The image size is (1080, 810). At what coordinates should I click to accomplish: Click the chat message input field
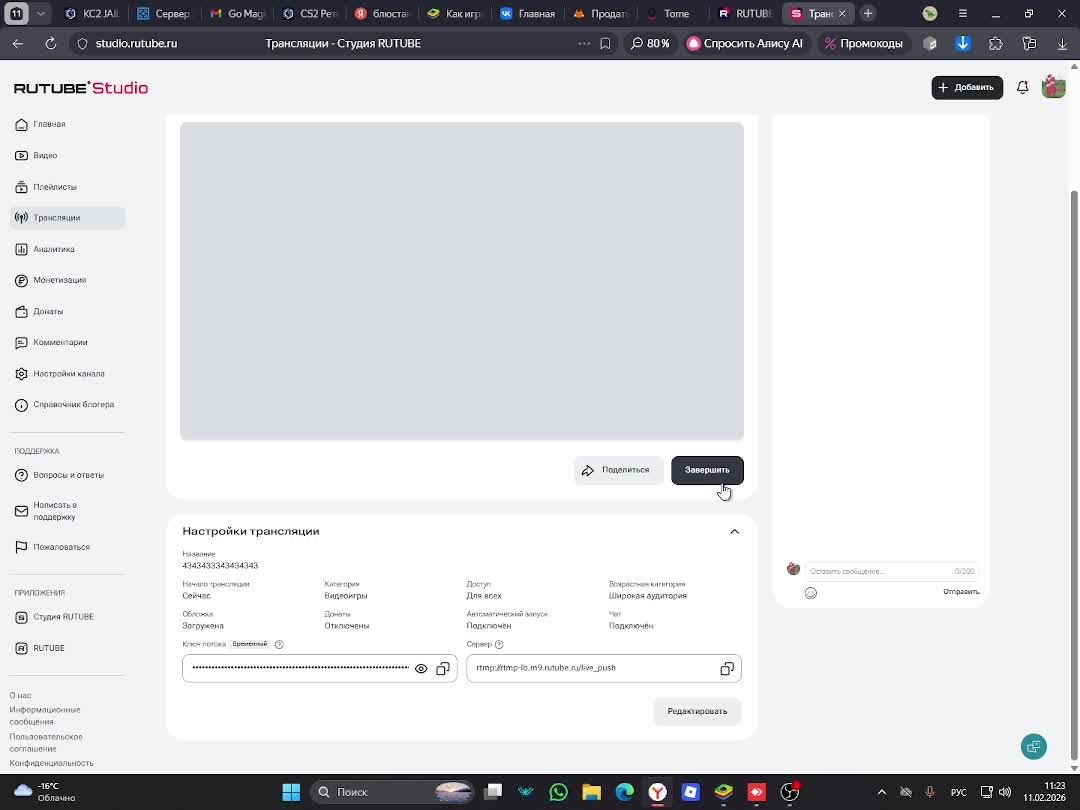(892, 571)
